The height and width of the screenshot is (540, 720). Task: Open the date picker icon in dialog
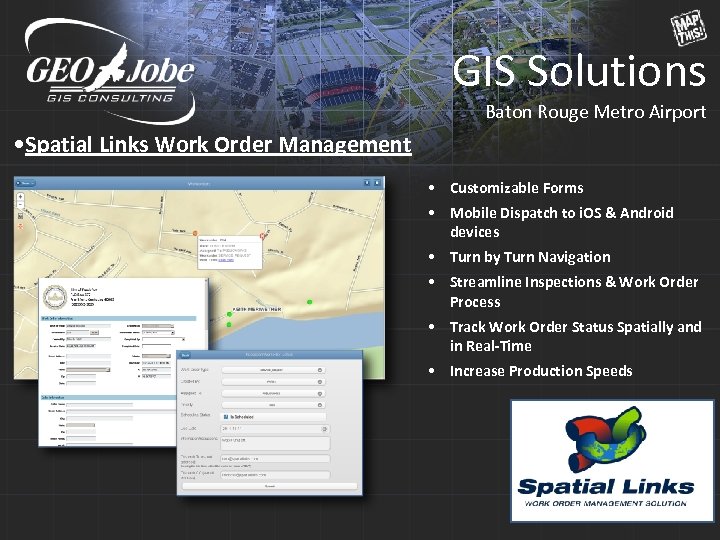pos(324,429)
